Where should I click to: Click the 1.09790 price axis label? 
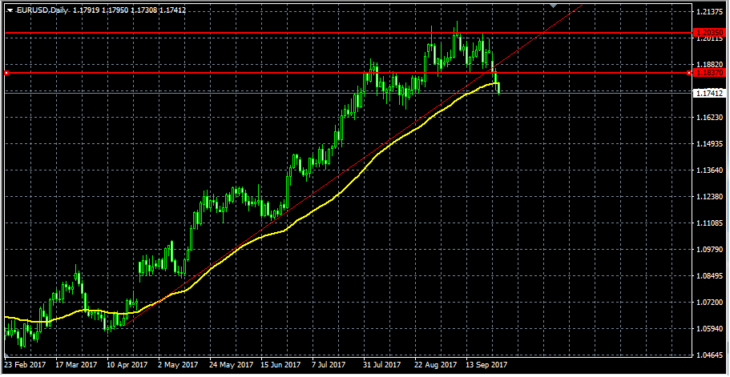pyautogui.click(x=709, y=250)
